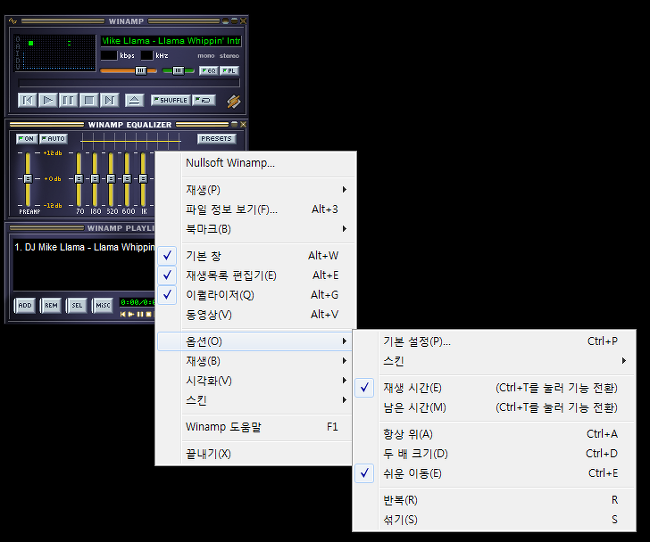
Task: Click the equalizer PREAMP slider
Action: (28, 179)
